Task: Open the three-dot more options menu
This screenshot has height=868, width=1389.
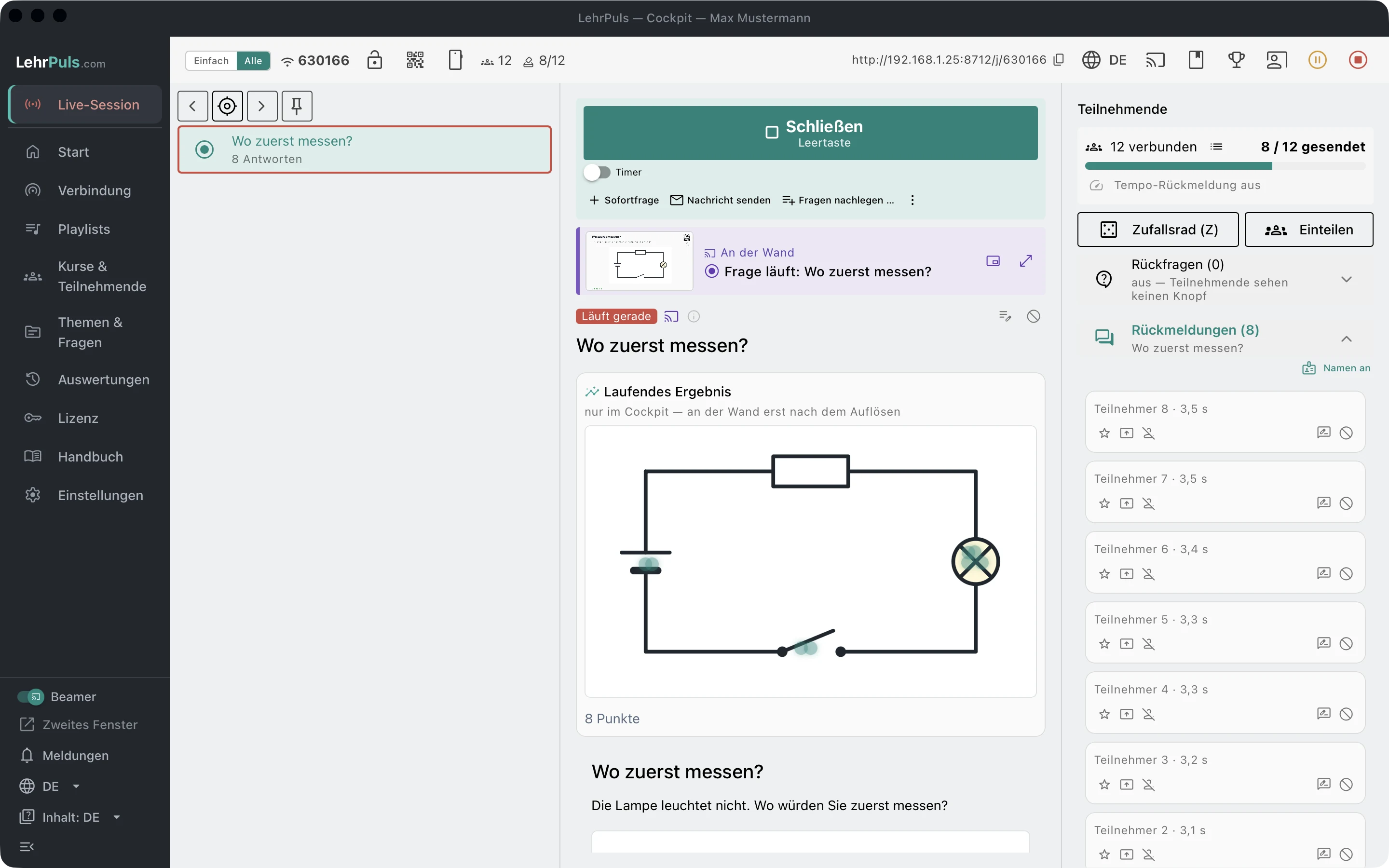Action: pyautogui.click(x=912, y=200)
